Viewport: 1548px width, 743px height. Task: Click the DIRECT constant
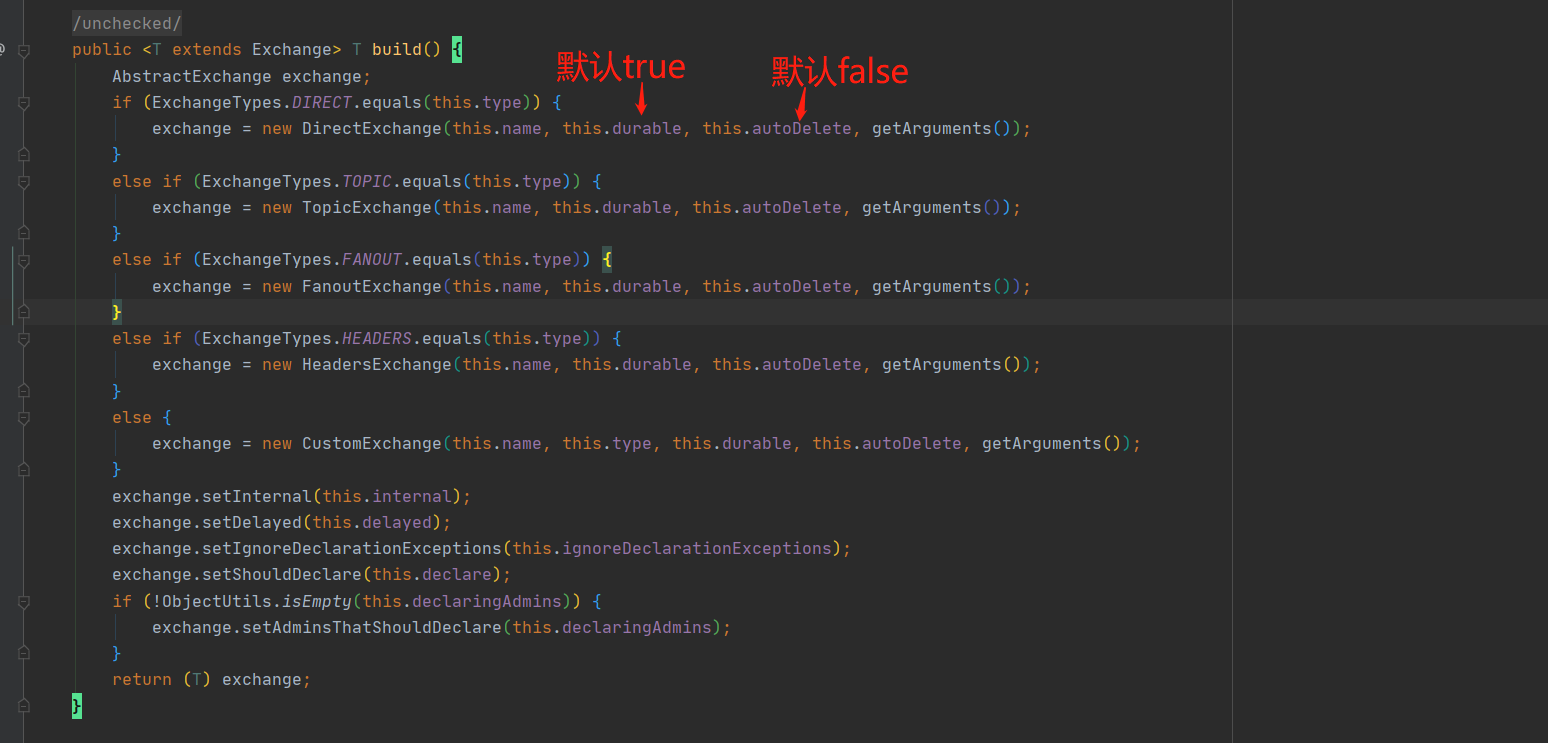click(x=322, y=102)
